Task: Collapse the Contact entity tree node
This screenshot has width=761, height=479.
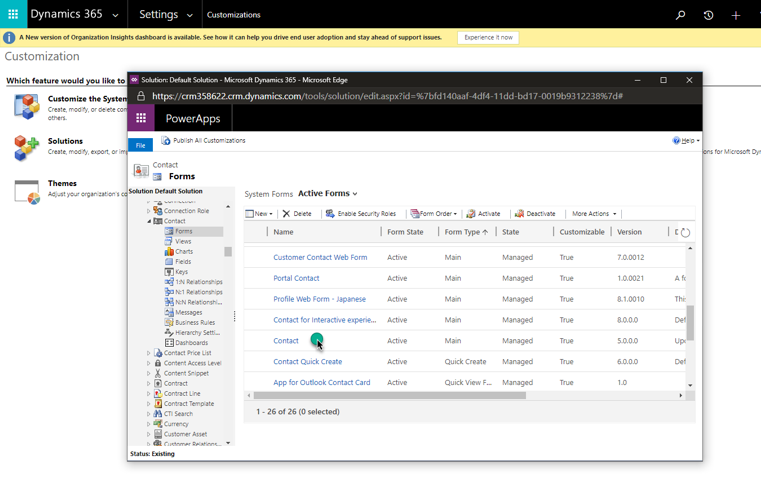Action: (x=149, y=221)
